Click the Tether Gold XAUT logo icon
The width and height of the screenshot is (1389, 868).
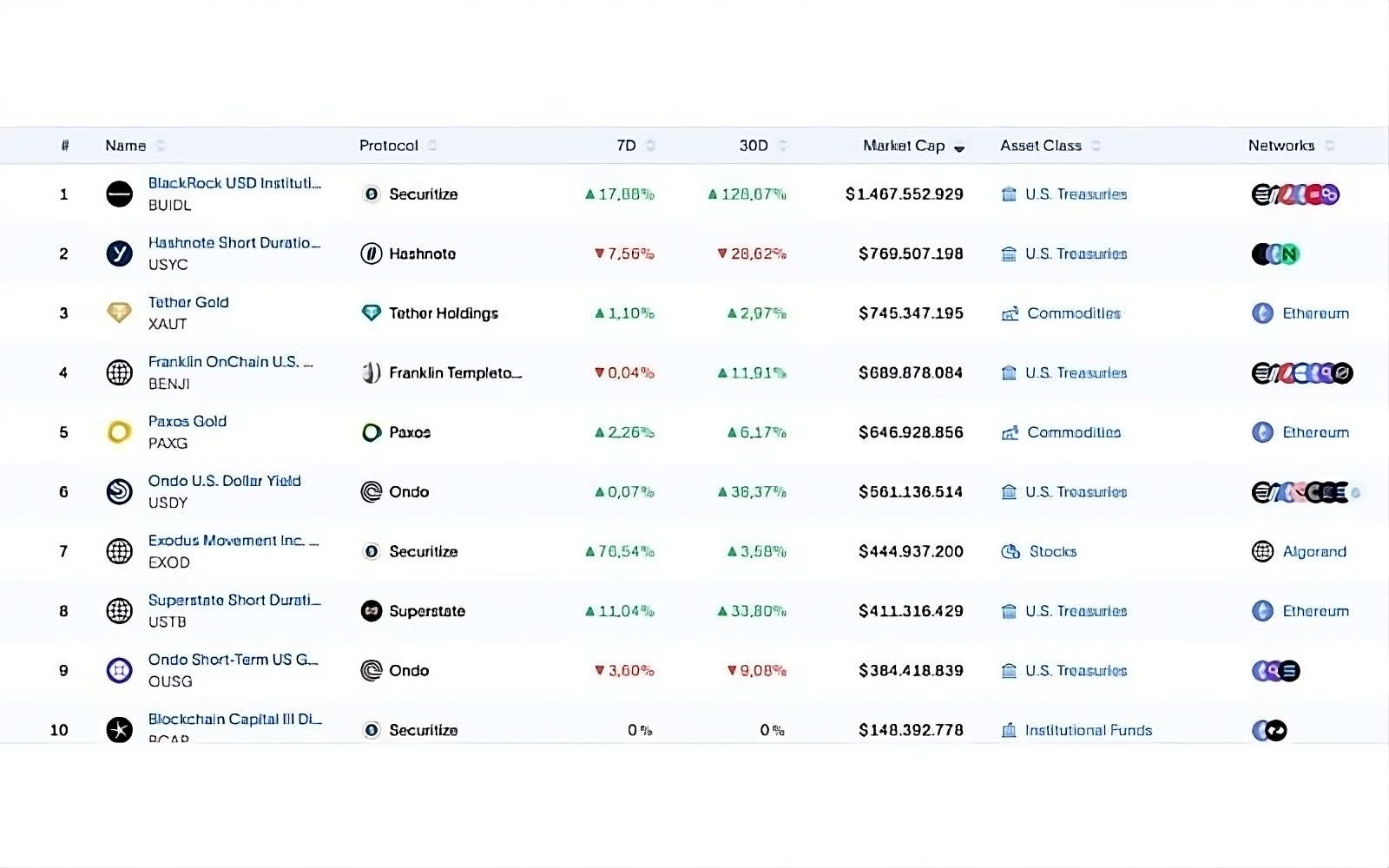click(x=119, y=313)
